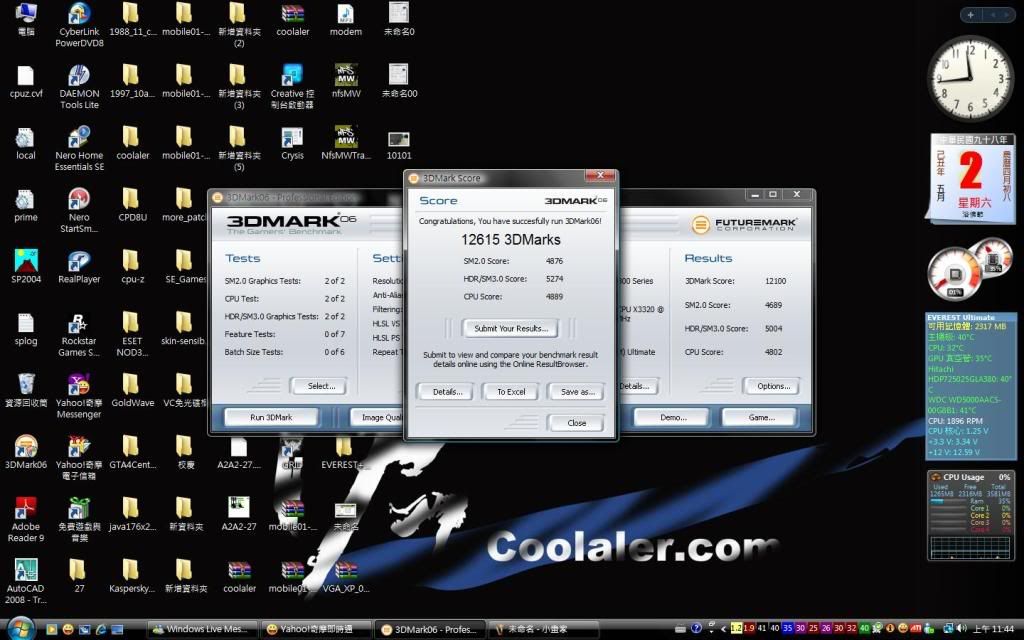This screenshot has height=640, width=1024.
Task: Open the Crysis desktop shortcut
Action: [x=292, y=138]
